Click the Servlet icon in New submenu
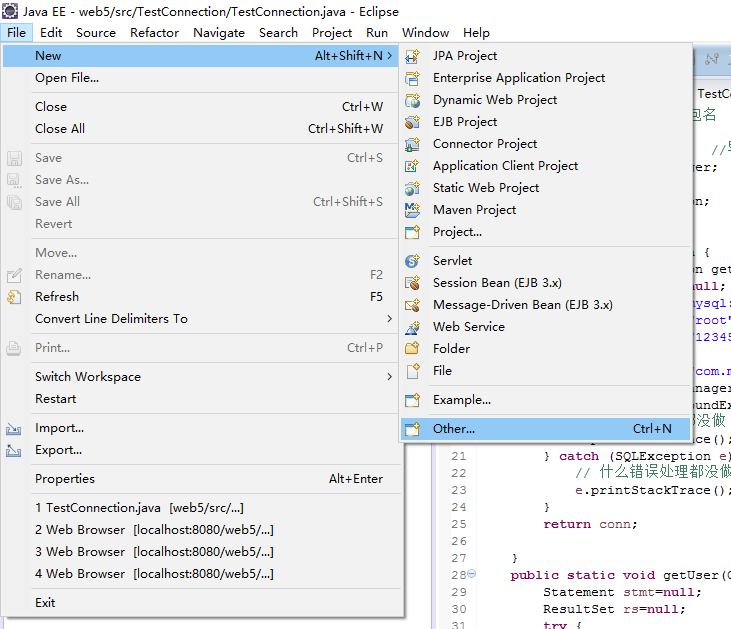 tap(412, 261)
